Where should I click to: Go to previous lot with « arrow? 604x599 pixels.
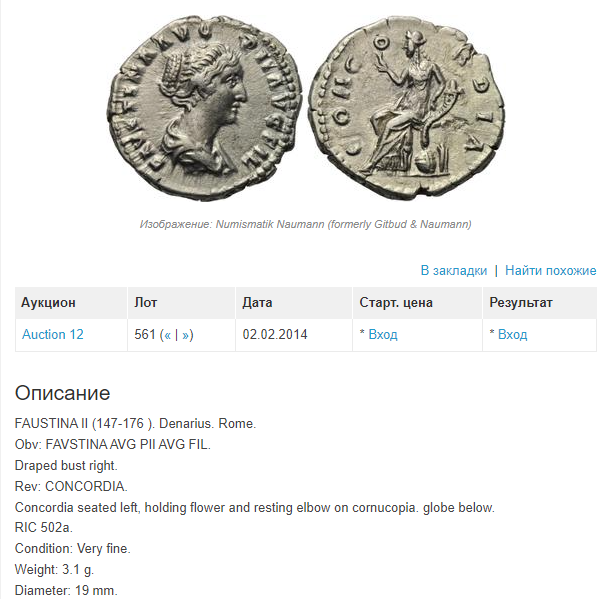point(168,334)
